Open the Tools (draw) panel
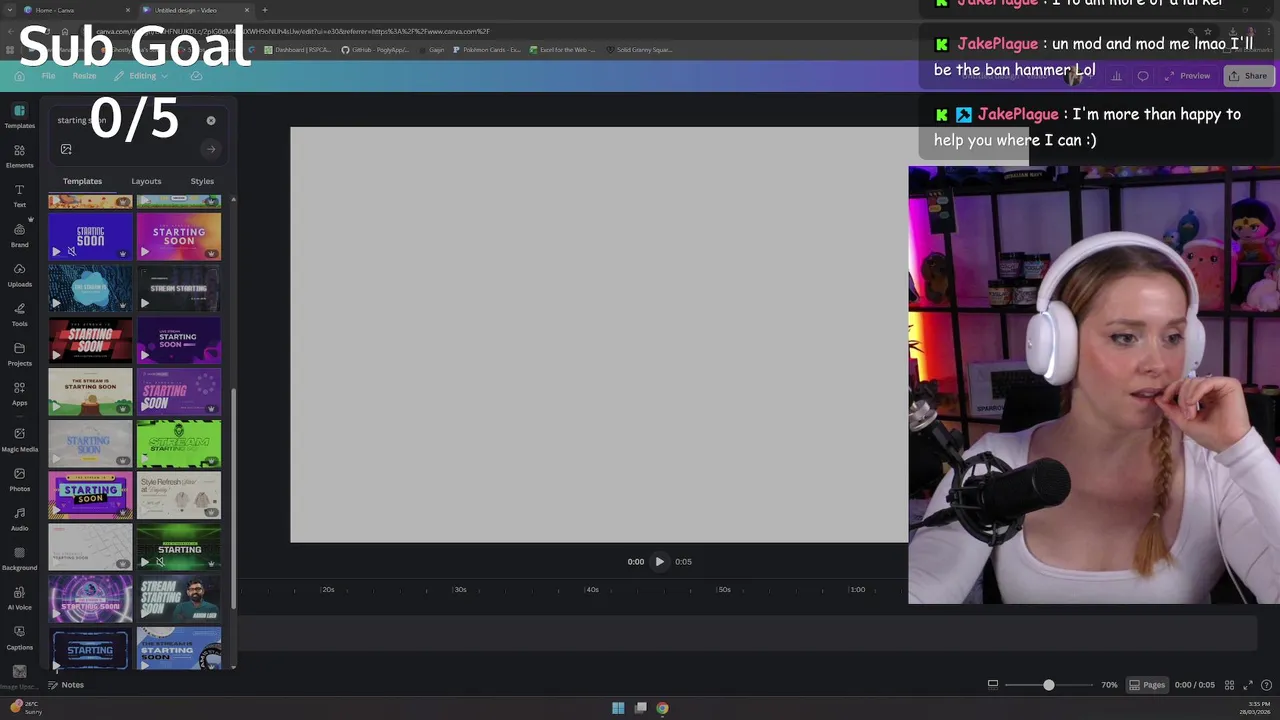Viewport: 1280px width, 720px height. [19, 314]
